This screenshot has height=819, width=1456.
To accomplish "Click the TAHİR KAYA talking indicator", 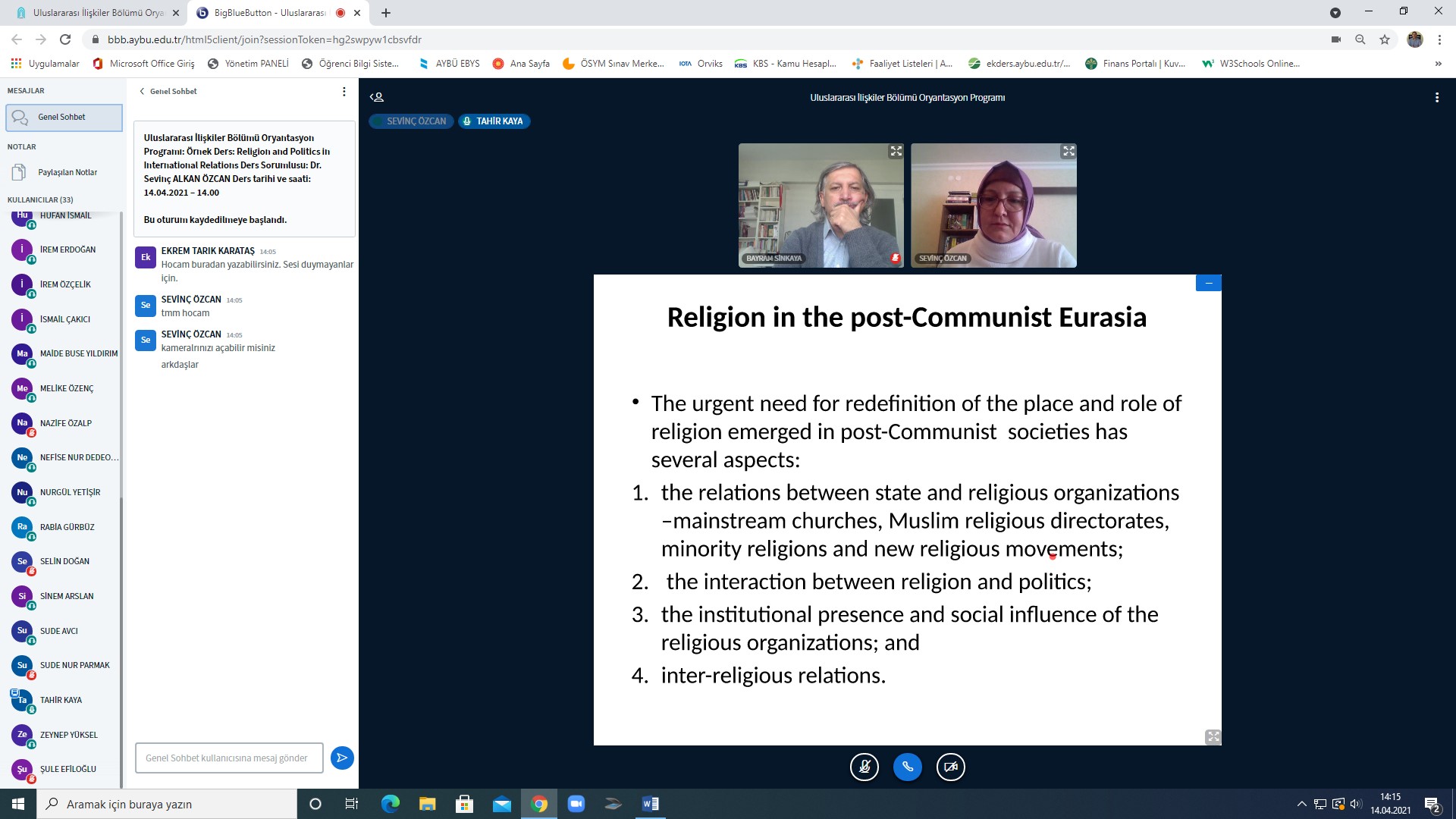I will click(x=494, y=121).
